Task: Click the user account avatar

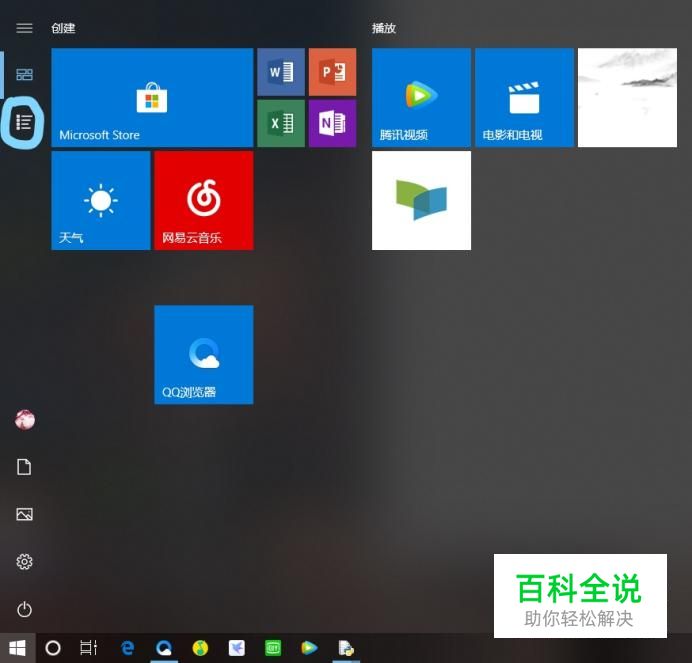Action: 25,420
